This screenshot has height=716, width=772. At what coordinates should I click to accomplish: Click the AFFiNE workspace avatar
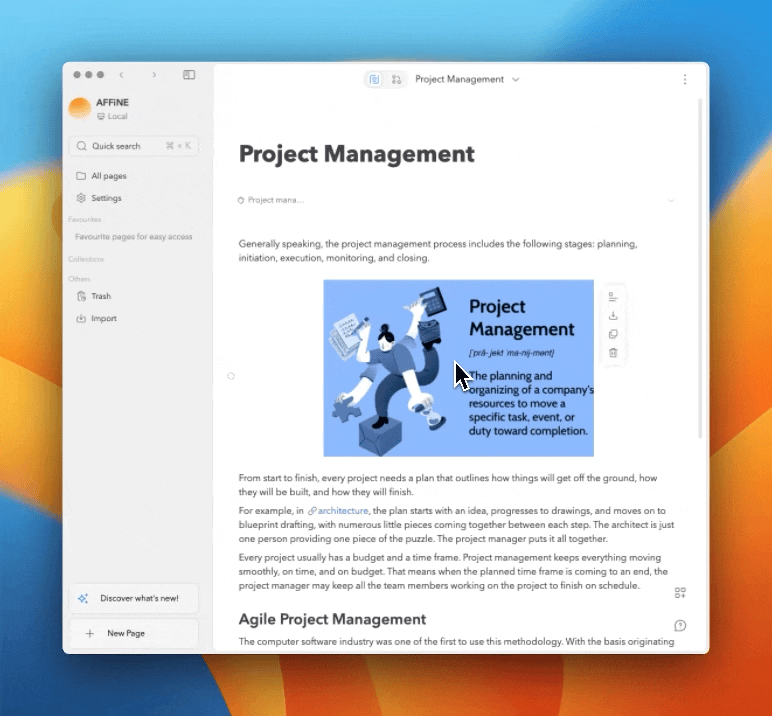click(x=79, y=109)
